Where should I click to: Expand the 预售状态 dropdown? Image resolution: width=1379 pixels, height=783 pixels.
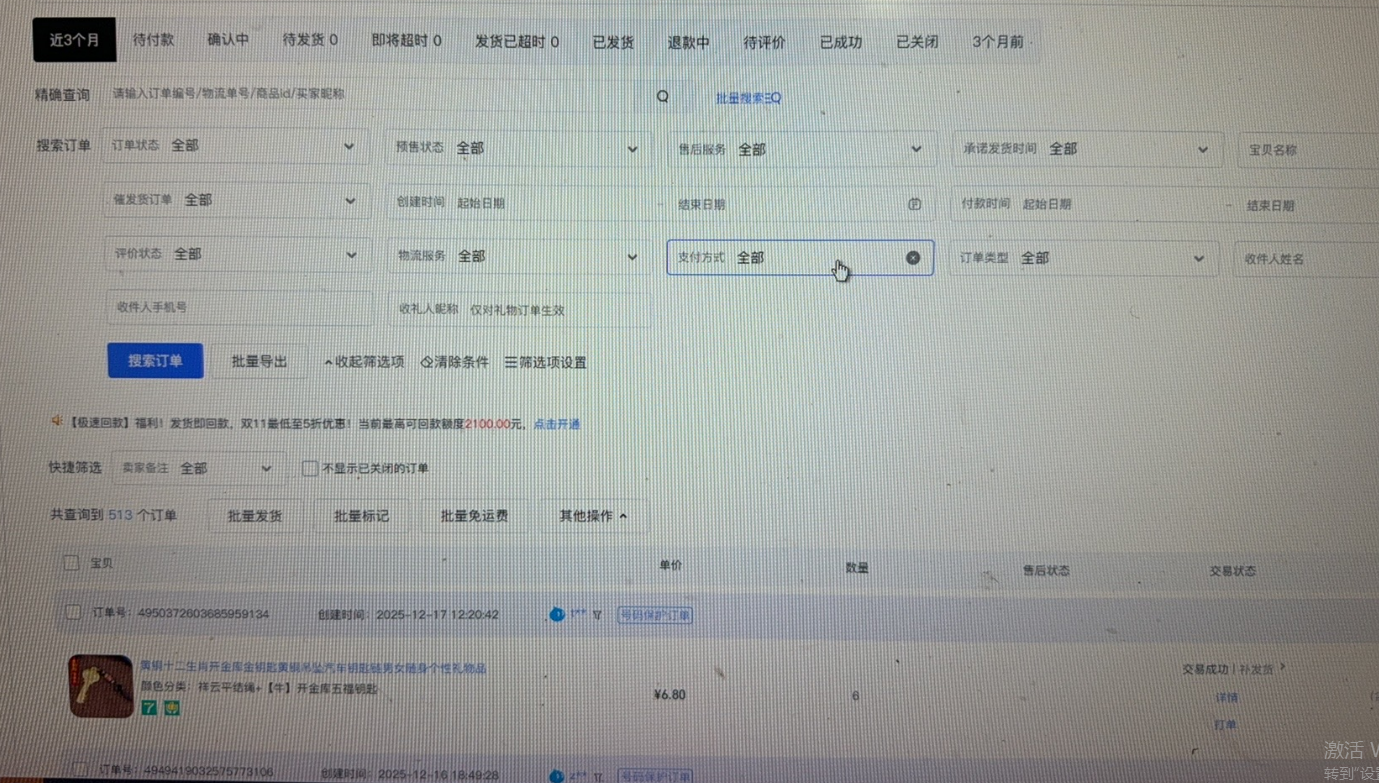pos(520,148)
